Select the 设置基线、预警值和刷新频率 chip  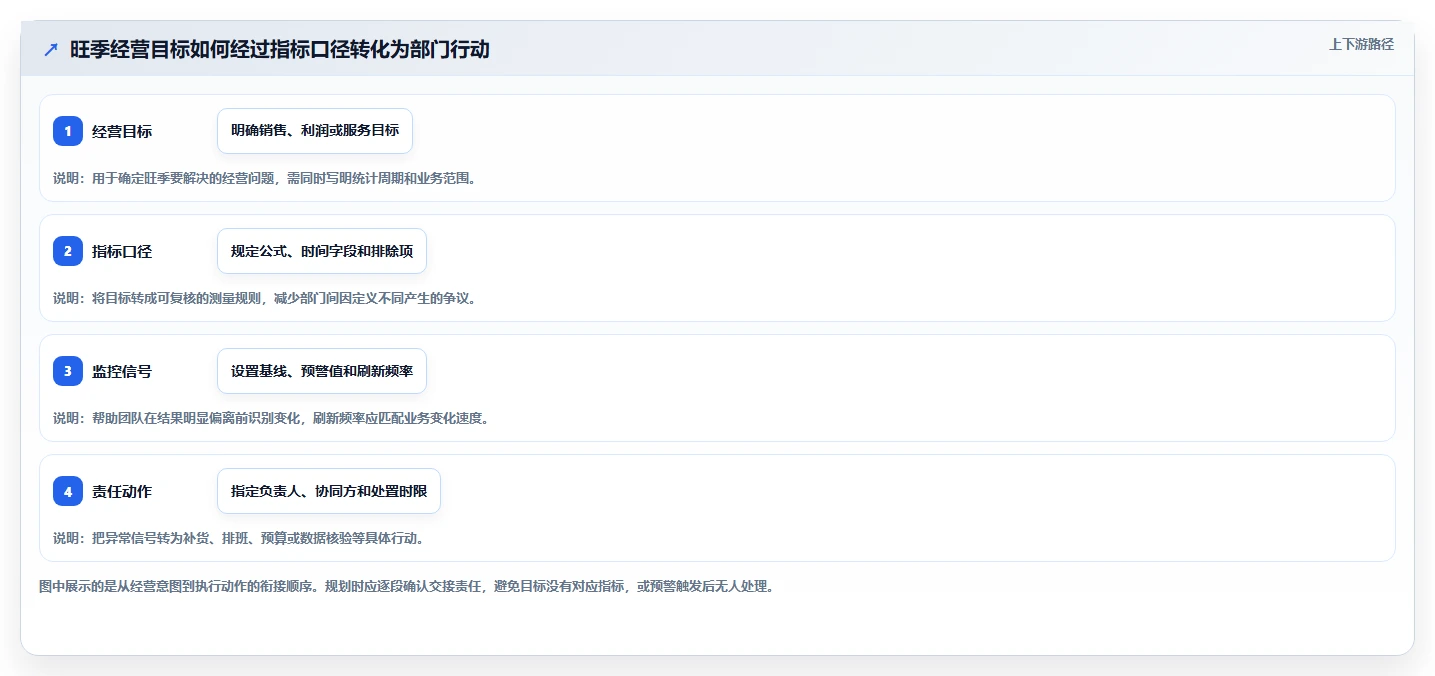tap(322, 371)
